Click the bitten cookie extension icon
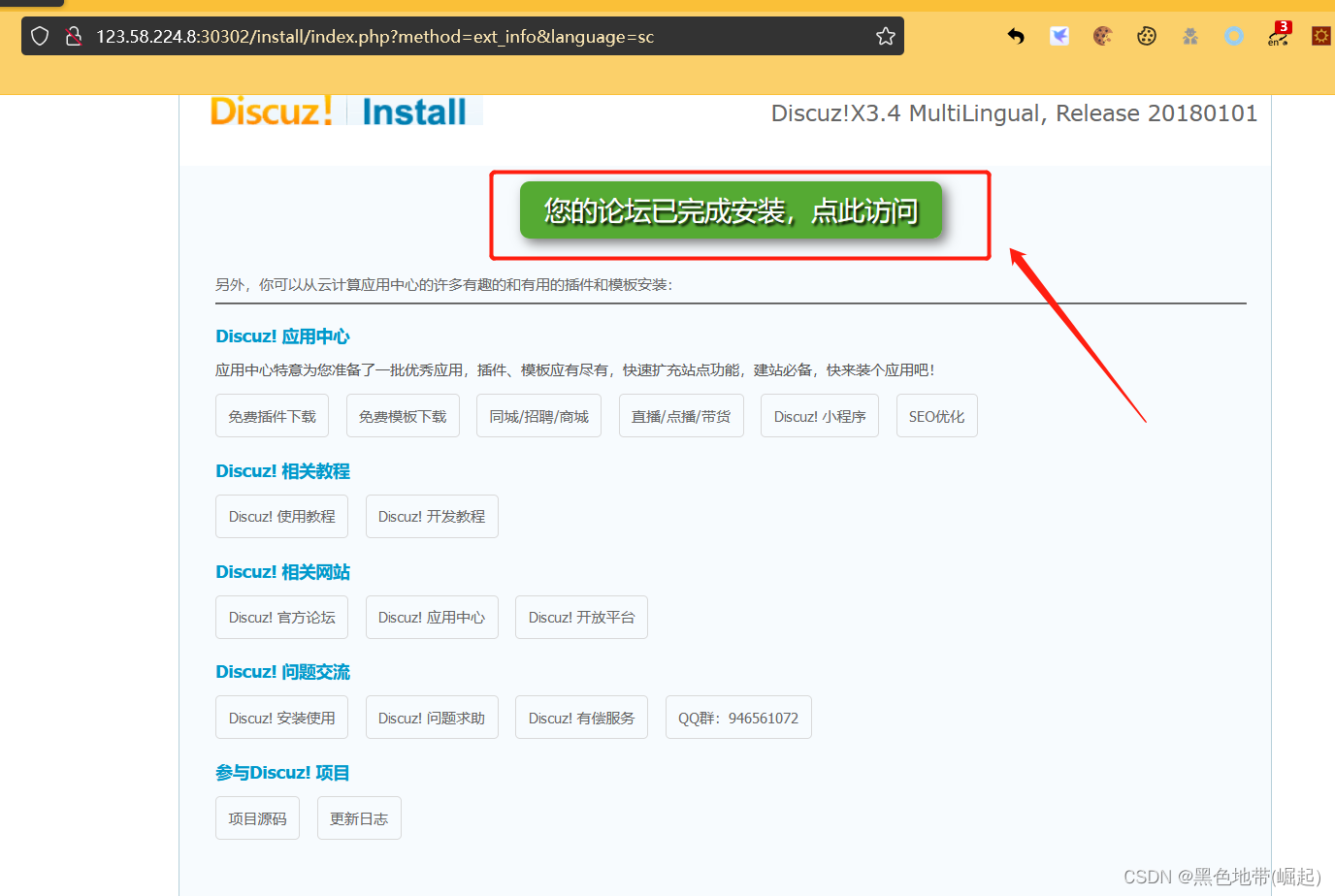Screen dimensions: 1335x896 [1102, 36]
